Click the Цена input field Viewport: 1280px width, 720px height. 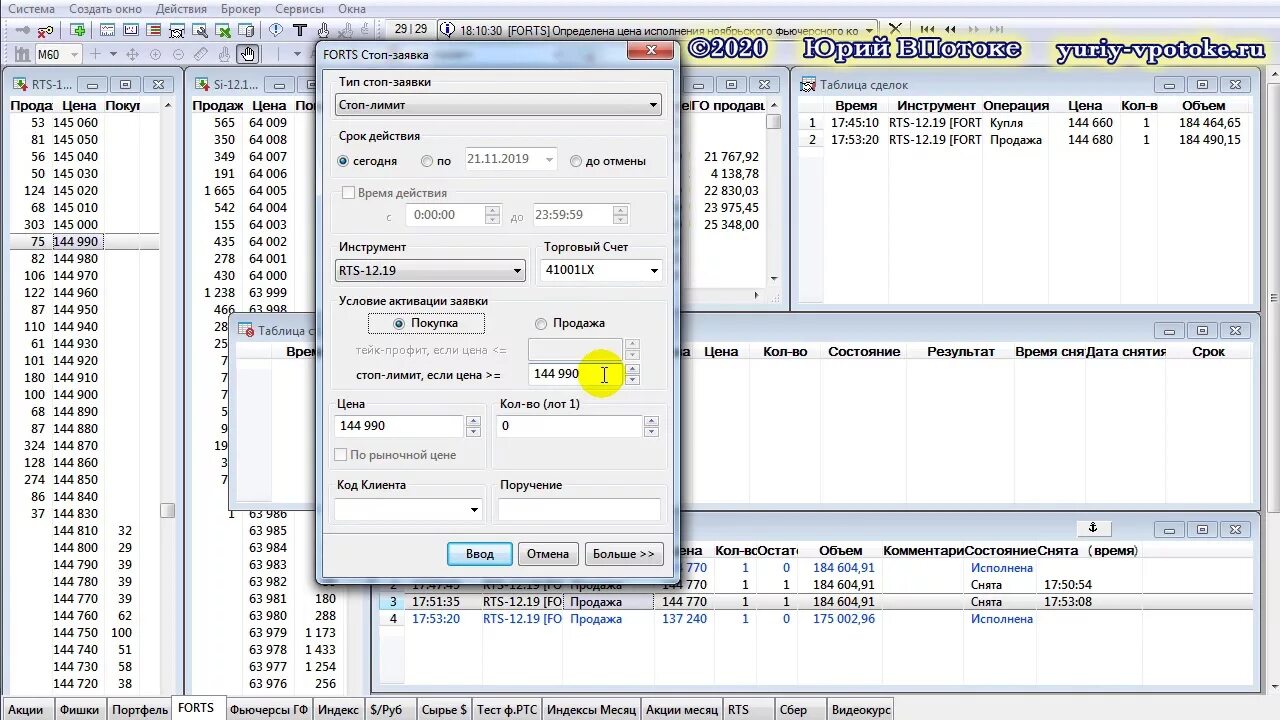pos(399,426)
